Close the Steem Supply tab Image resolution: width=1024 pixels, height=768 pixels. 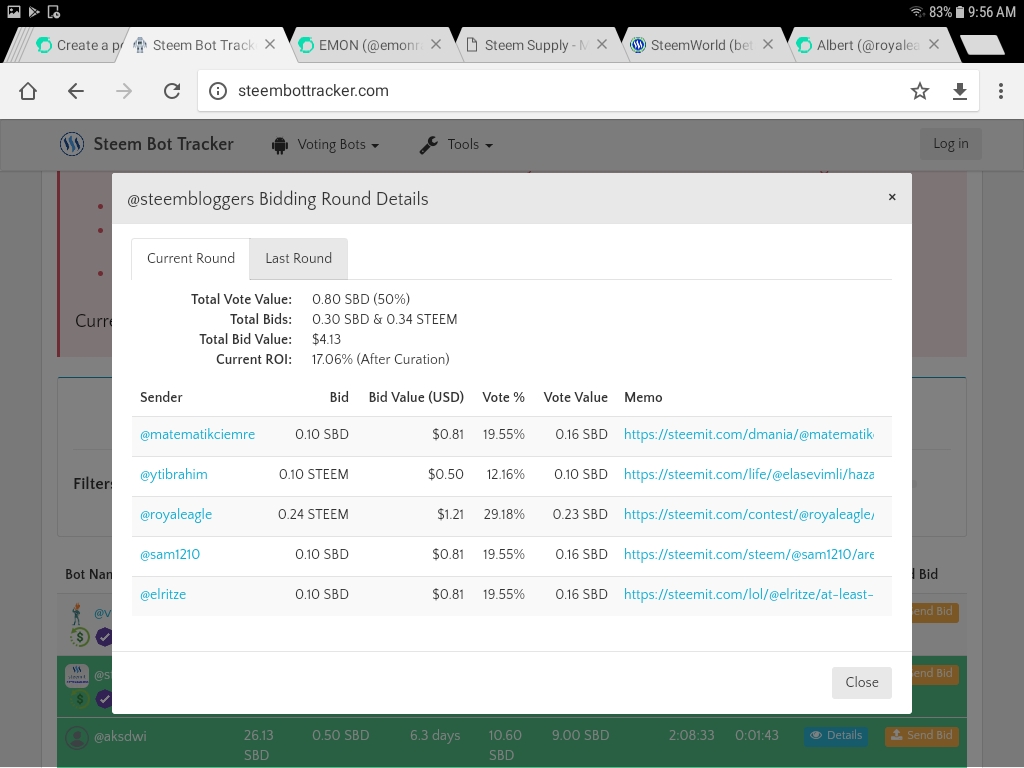602,44
